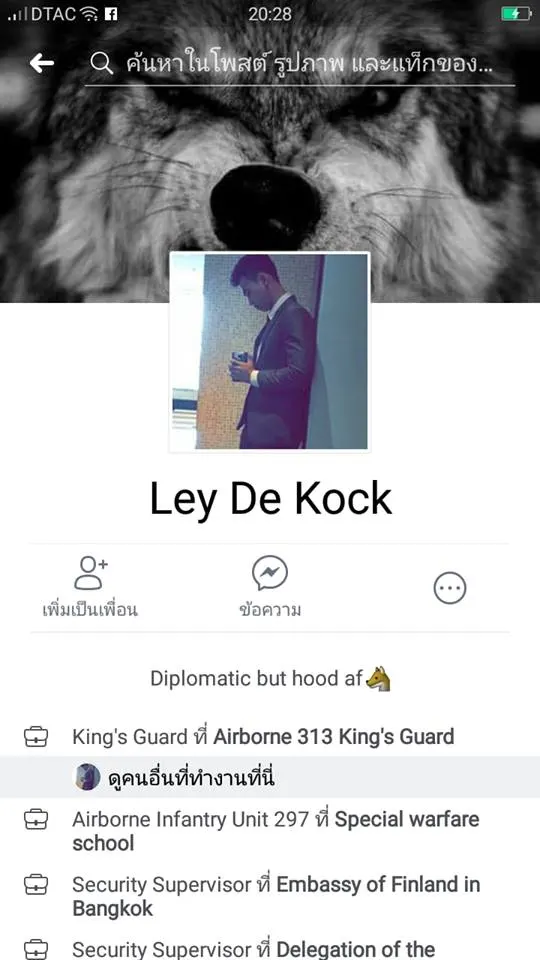Screen dimensions: 540x960
Task: Tap briefcase icon beside Embassy of Finland
Action: pos(36,885)
